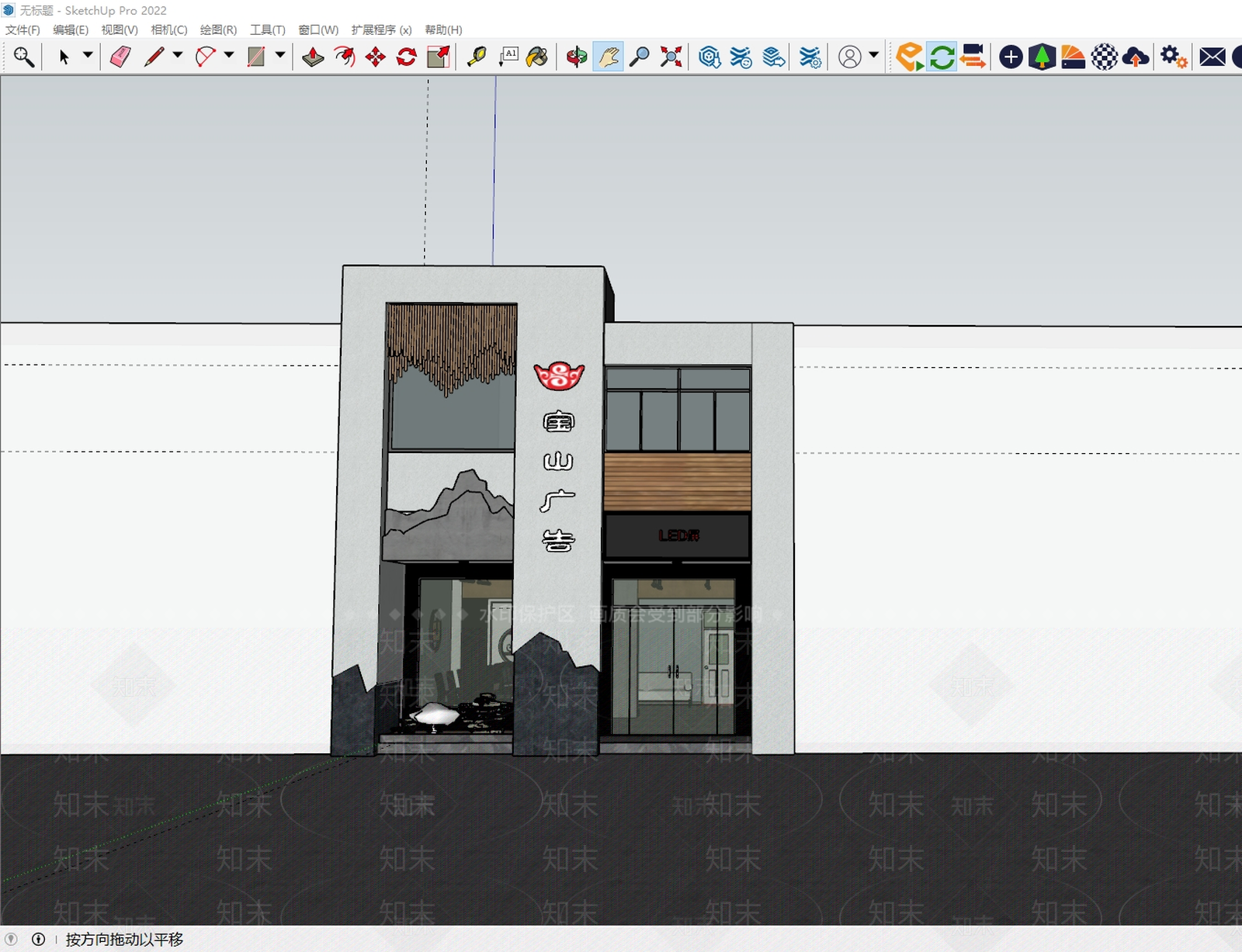Select the Arc drawing tool

[x=206, y=57]
